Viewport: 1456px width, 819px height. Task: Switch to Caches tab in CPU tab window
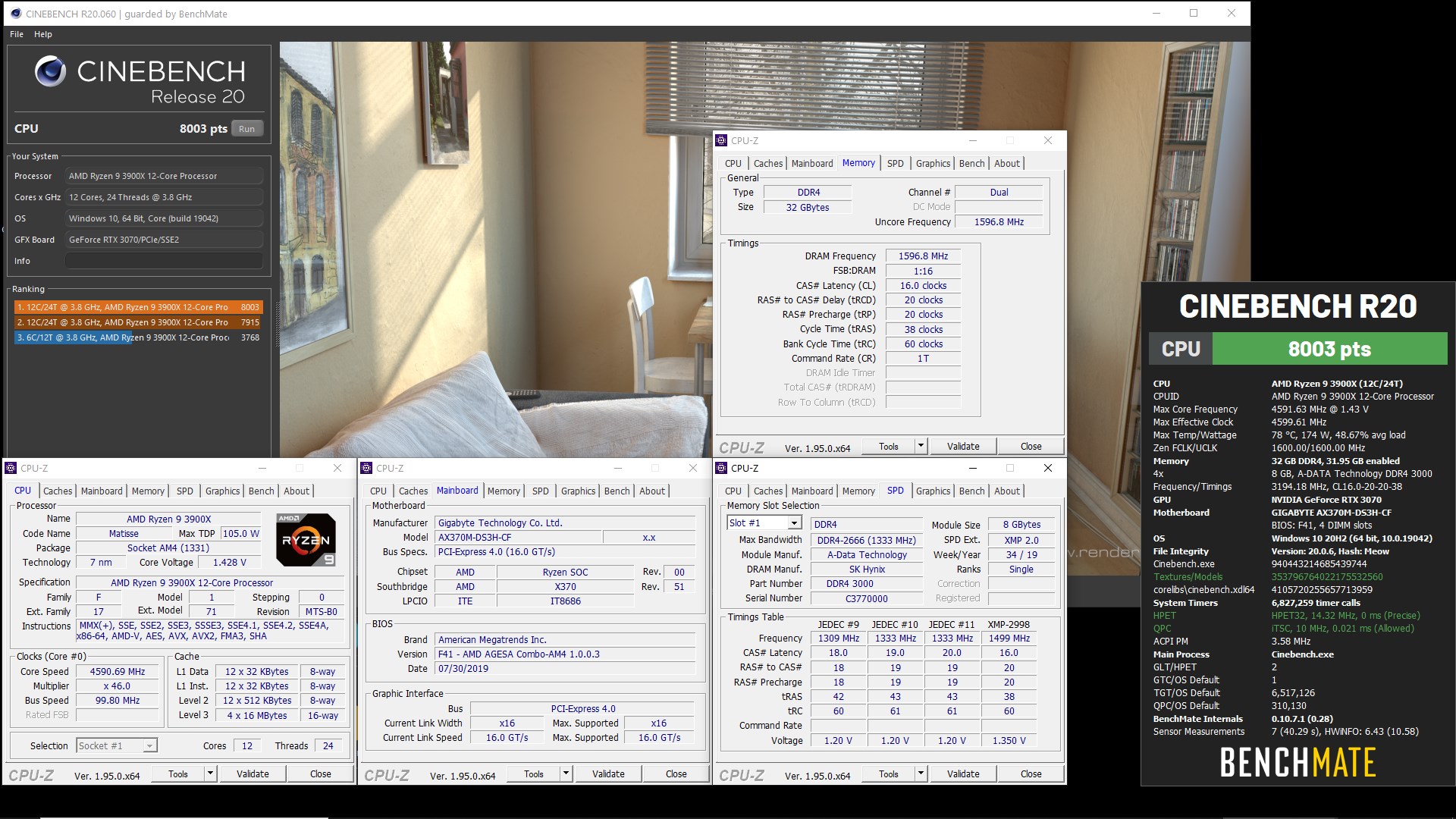(58, 491)
